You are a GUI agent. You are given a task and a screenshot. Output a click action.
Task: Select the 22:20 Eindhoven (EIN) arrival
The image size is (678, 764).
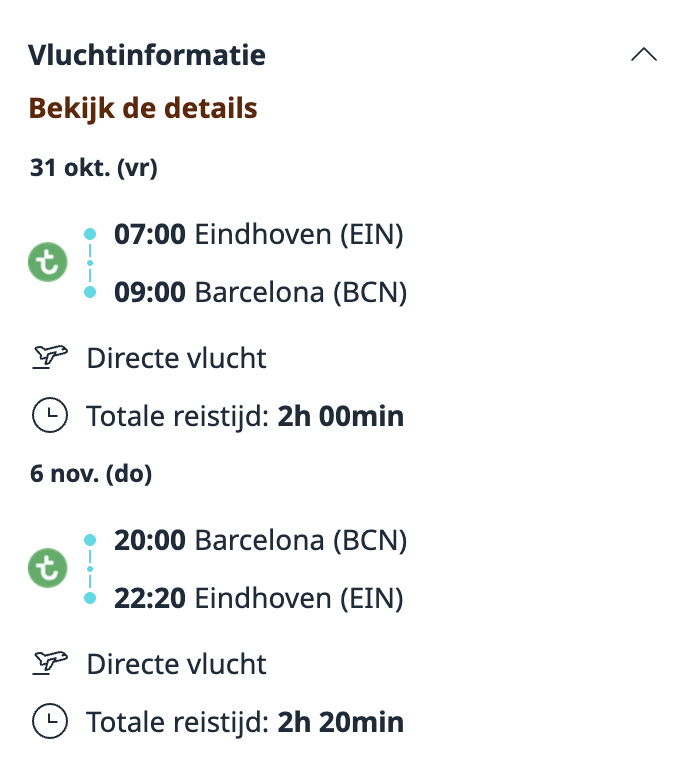pyautogui.click(x=258, y=599)
